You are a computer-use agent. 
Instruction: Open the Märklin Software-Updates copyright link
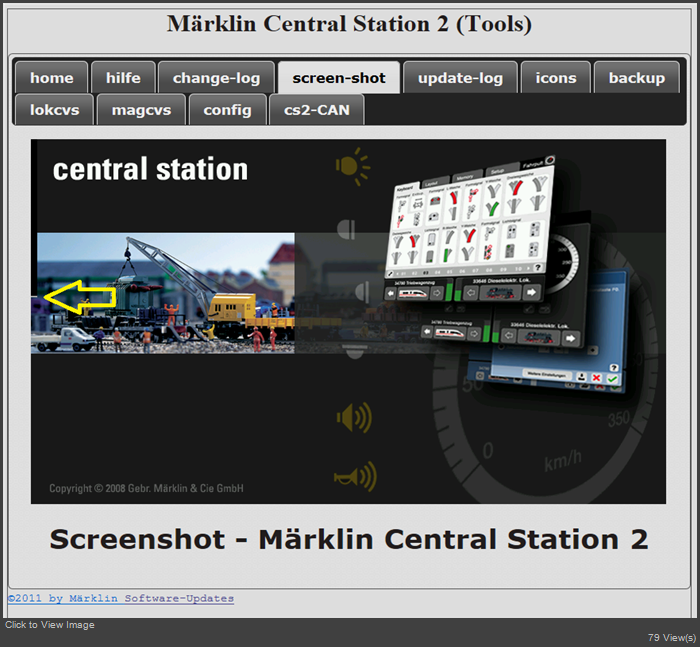(121, 598)
